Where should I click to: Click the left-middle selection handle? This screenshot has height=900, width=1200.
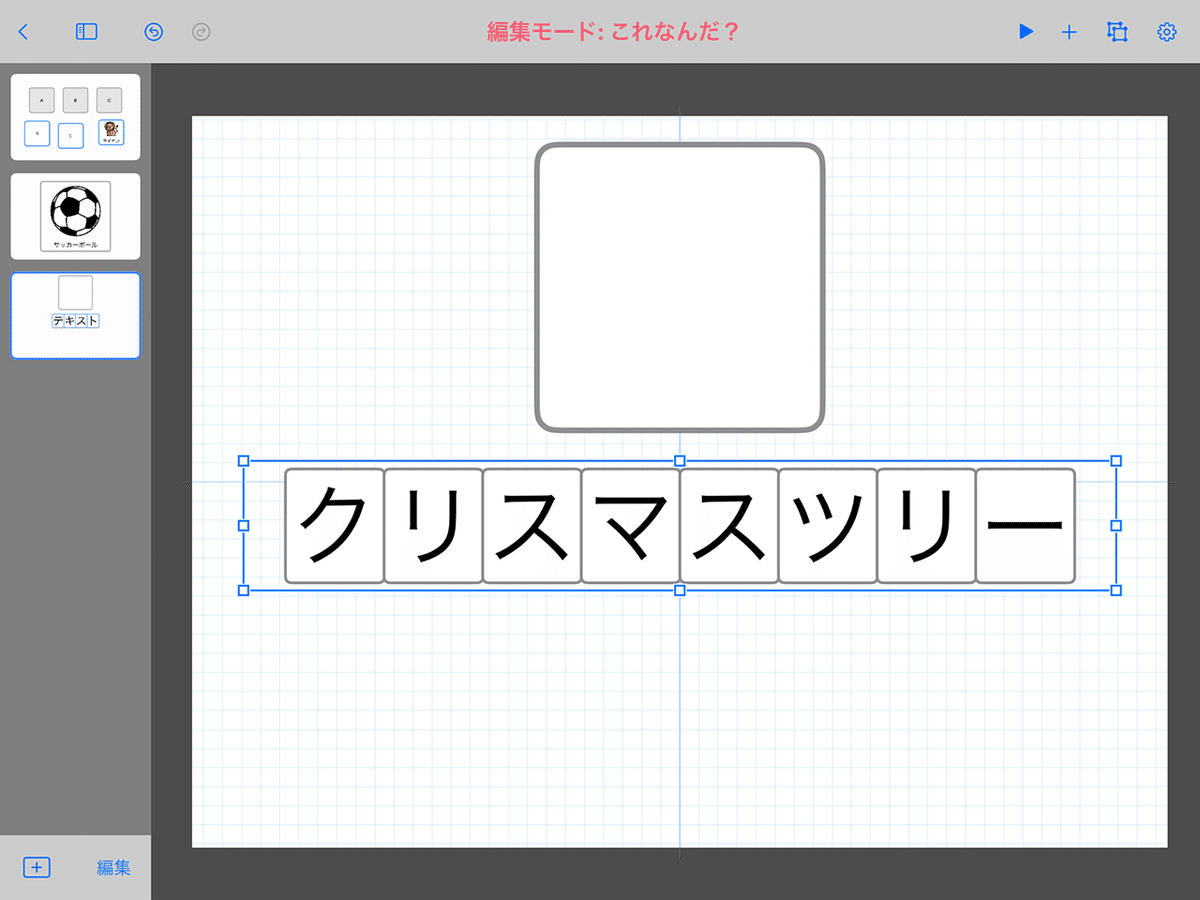pyautogui.click(x=243, y=525)
